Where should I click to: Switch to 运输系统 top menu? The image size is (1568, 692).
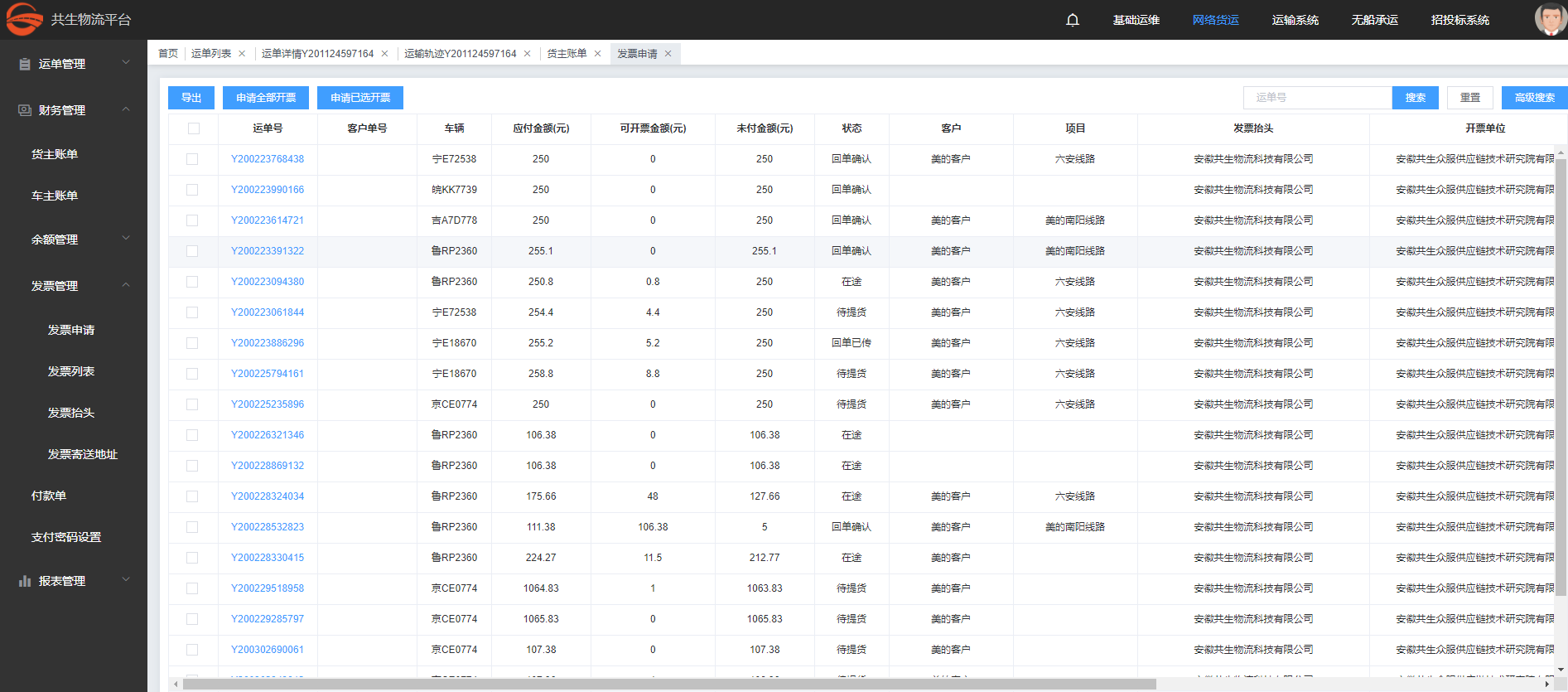pyautogui.click(x=1295, y=20)
